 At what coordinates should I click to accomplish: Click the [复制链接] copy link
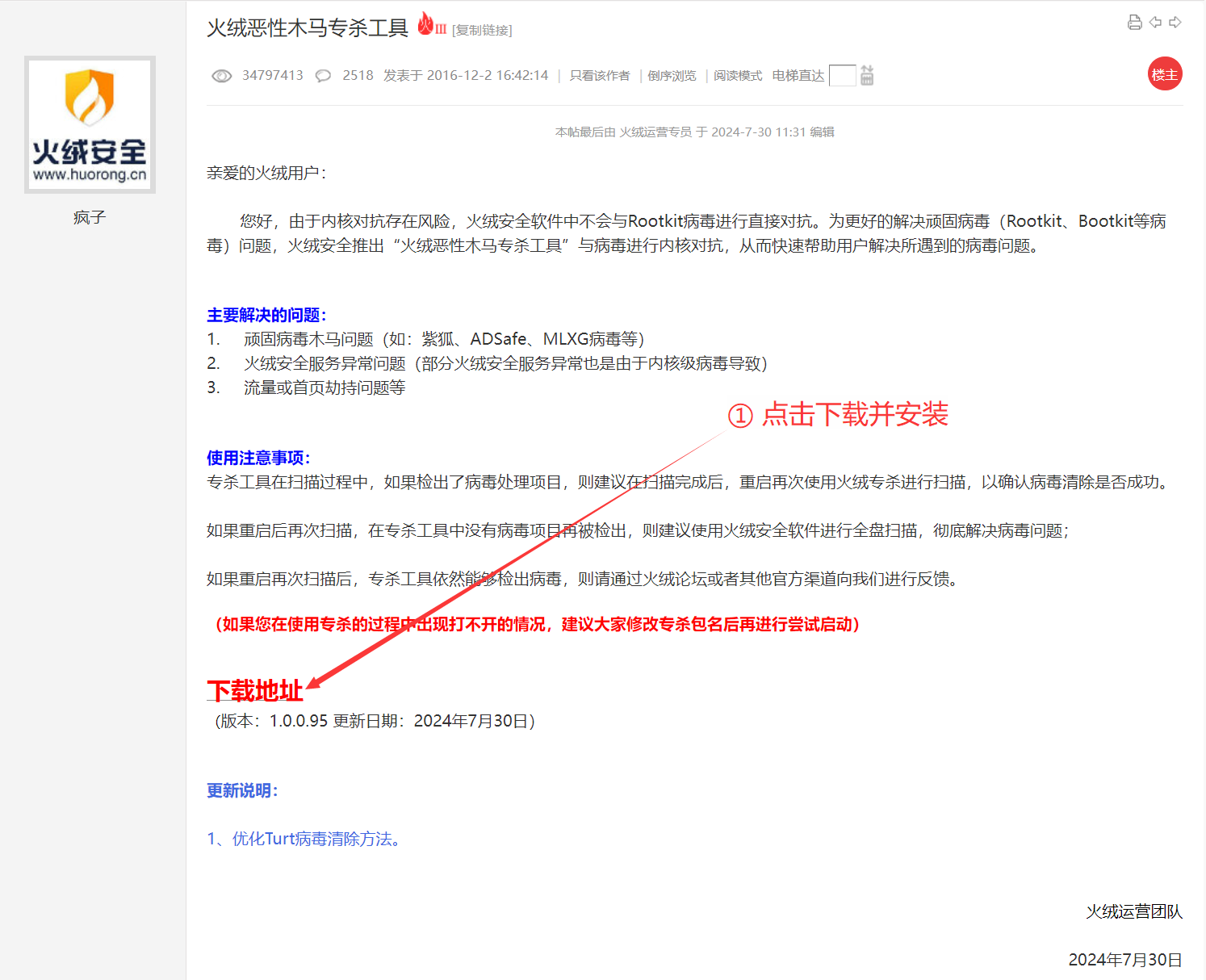pyautogui.click(x=482, y=31)
